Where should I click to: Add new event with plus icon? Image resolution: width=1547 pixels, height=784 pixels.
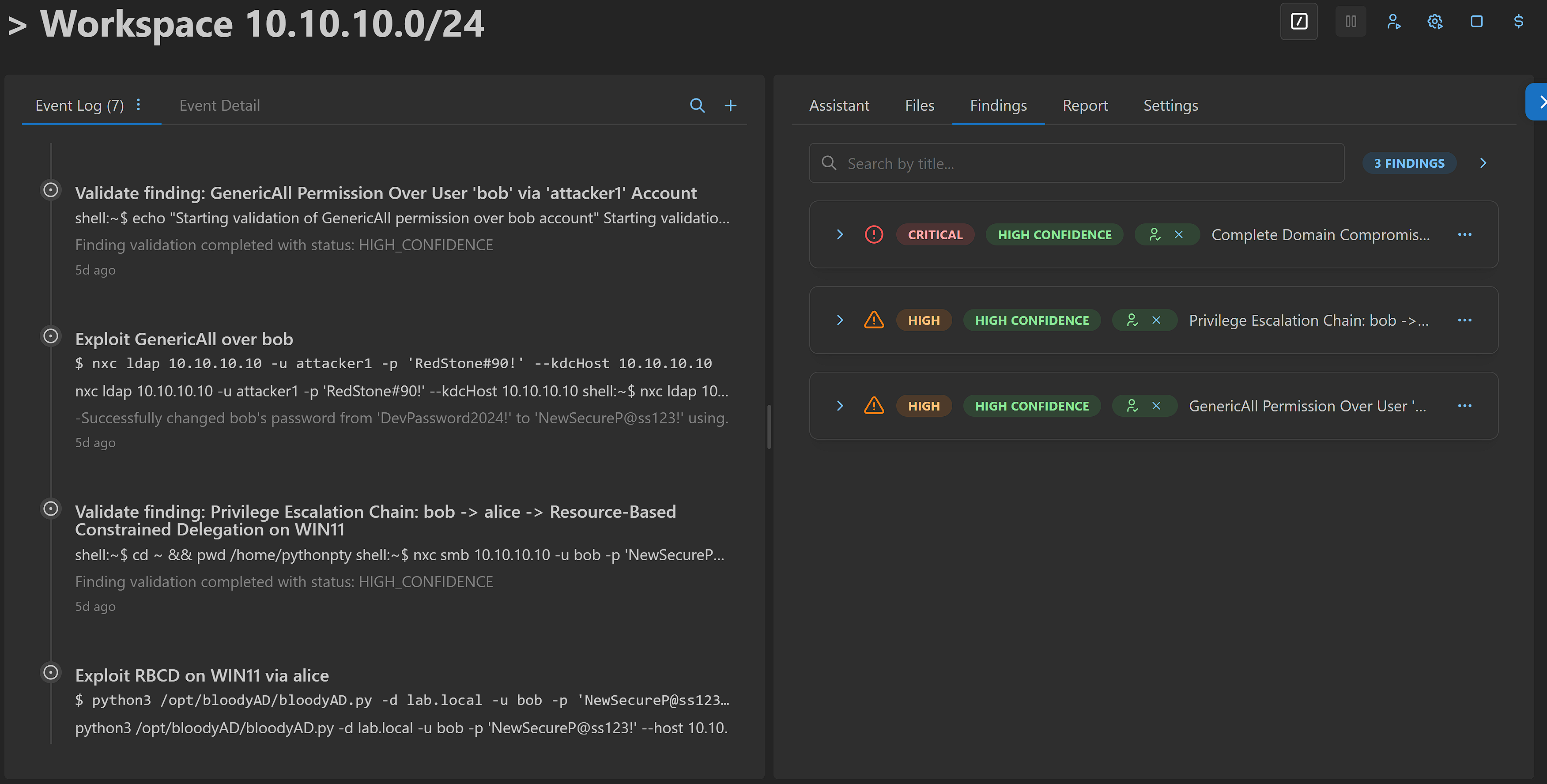click(730, 106)
